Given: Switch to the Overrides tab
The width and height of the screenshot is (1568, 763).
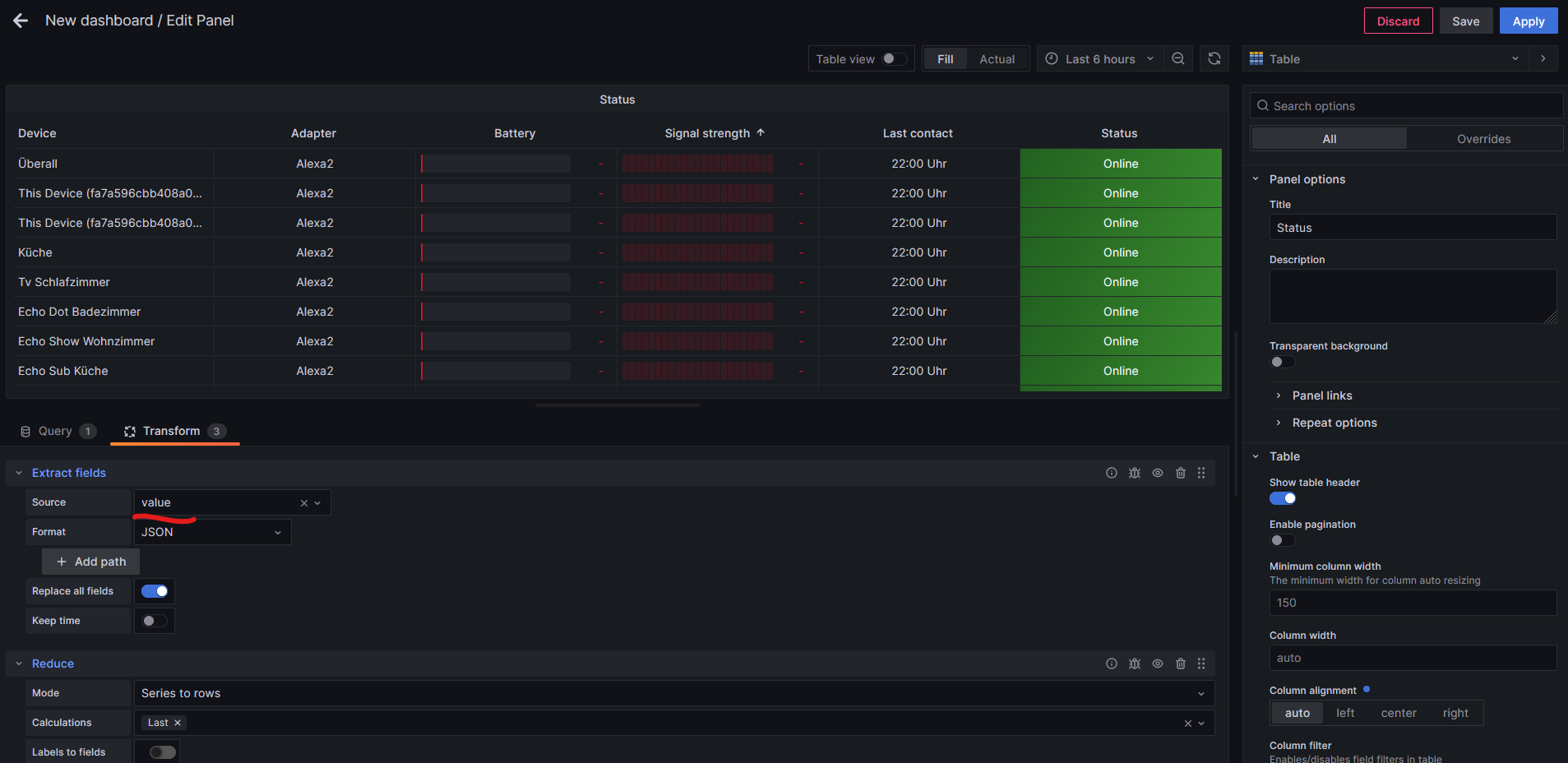Looking at the screenshot, I should (1484, 139).
